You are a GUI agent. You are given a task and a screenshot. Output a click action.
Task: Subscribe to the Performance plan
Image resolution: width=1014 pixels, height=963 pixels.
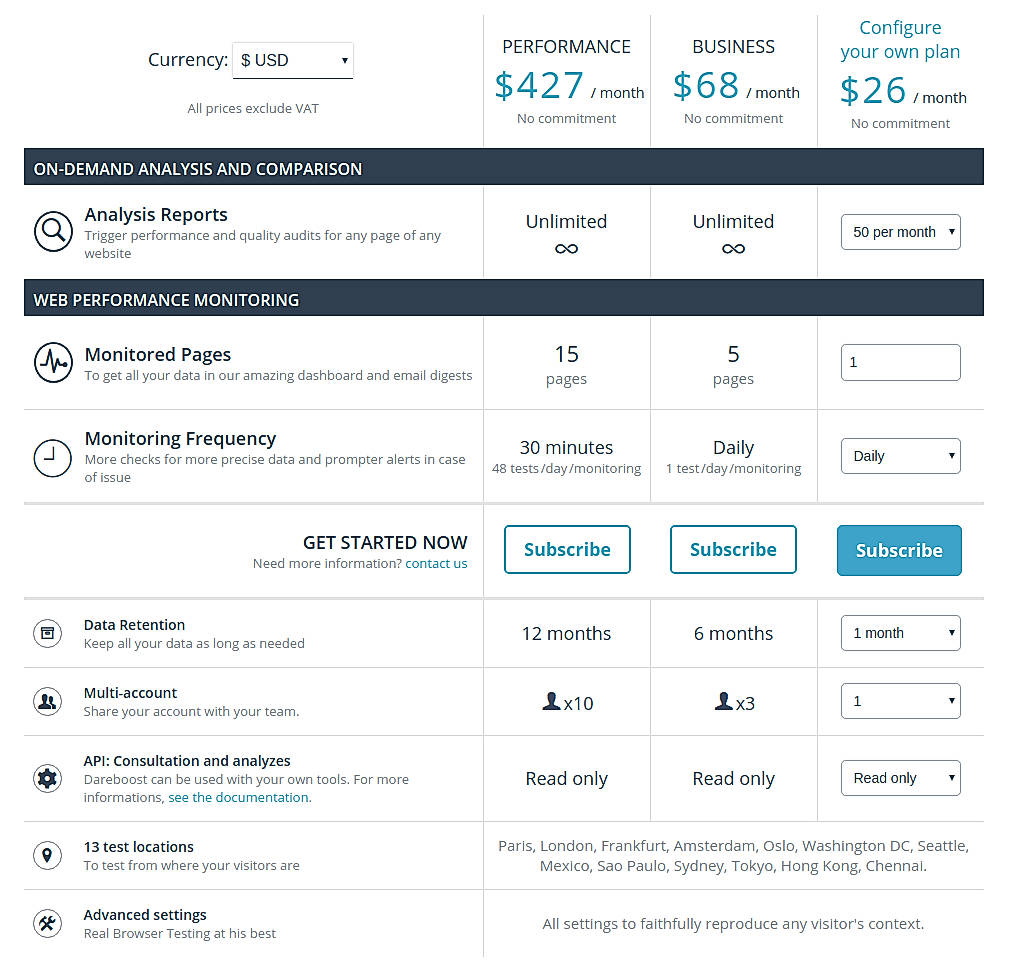pyautogui.click(x=567, y=549)
